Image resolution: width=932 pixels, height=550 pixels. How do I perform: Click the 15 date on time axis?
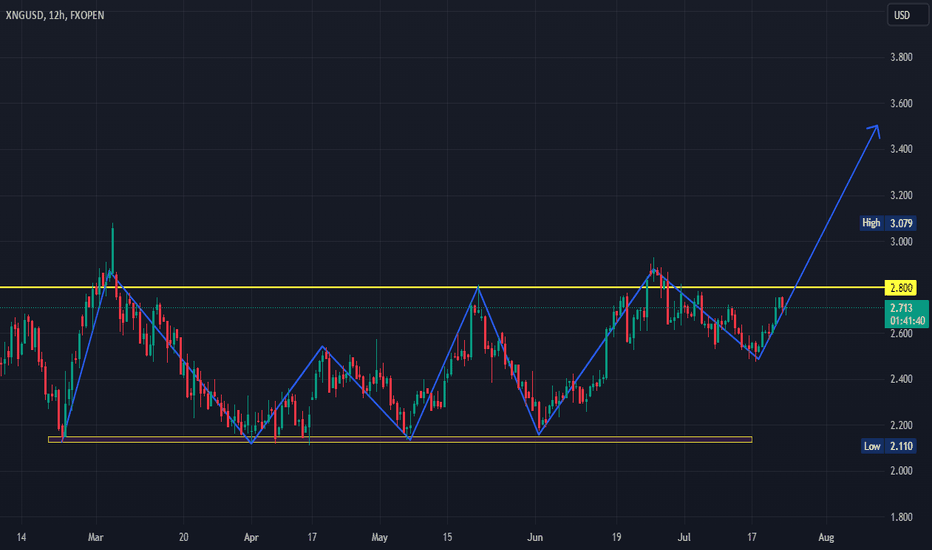click(447, 537)
